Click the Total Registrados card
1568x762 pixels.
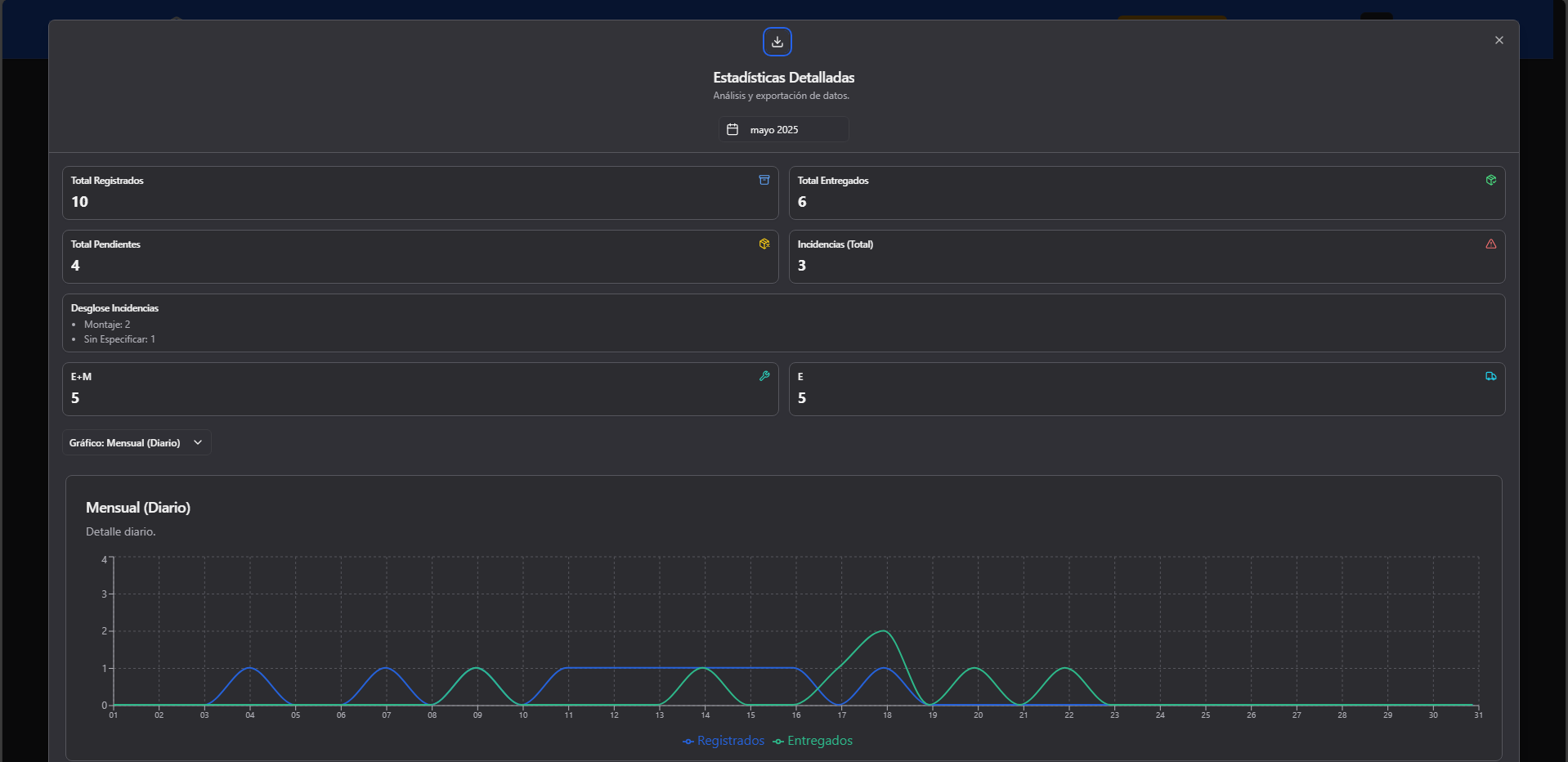pyautogui.click(x=419, y=193)
